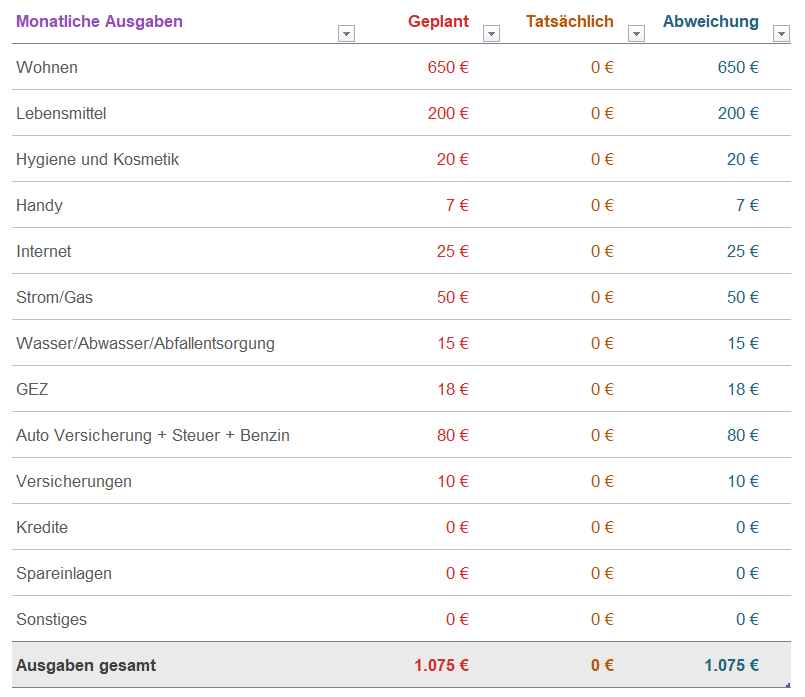Select the Hygiene und Kosmetik cell

tap(98, 159)
